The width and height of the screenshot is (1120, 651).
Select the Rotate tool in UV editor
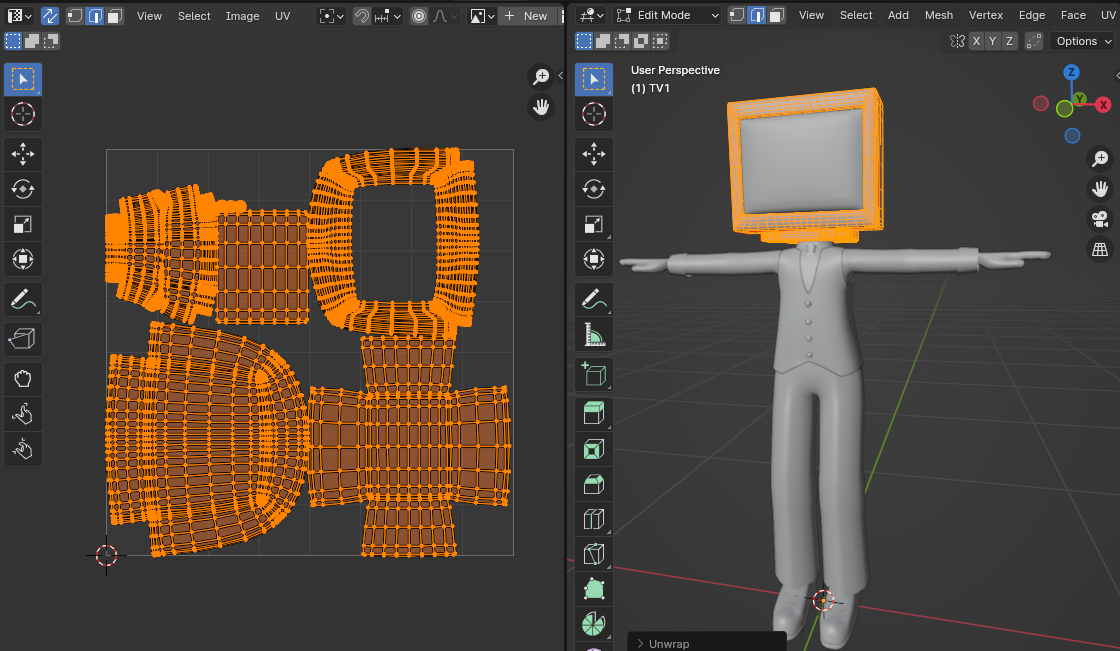[x=23, y=189]
